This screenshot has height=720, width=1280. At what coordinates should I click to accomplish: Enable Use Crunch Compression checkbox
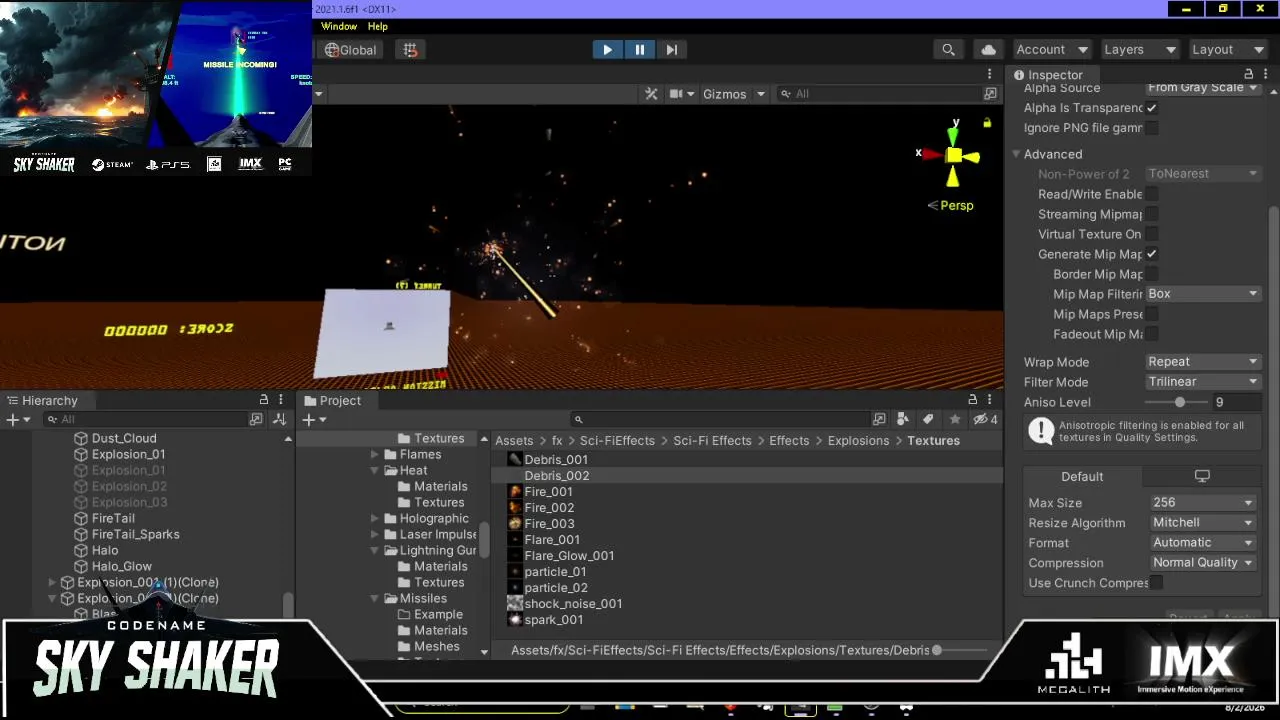tap(1156, 583)
